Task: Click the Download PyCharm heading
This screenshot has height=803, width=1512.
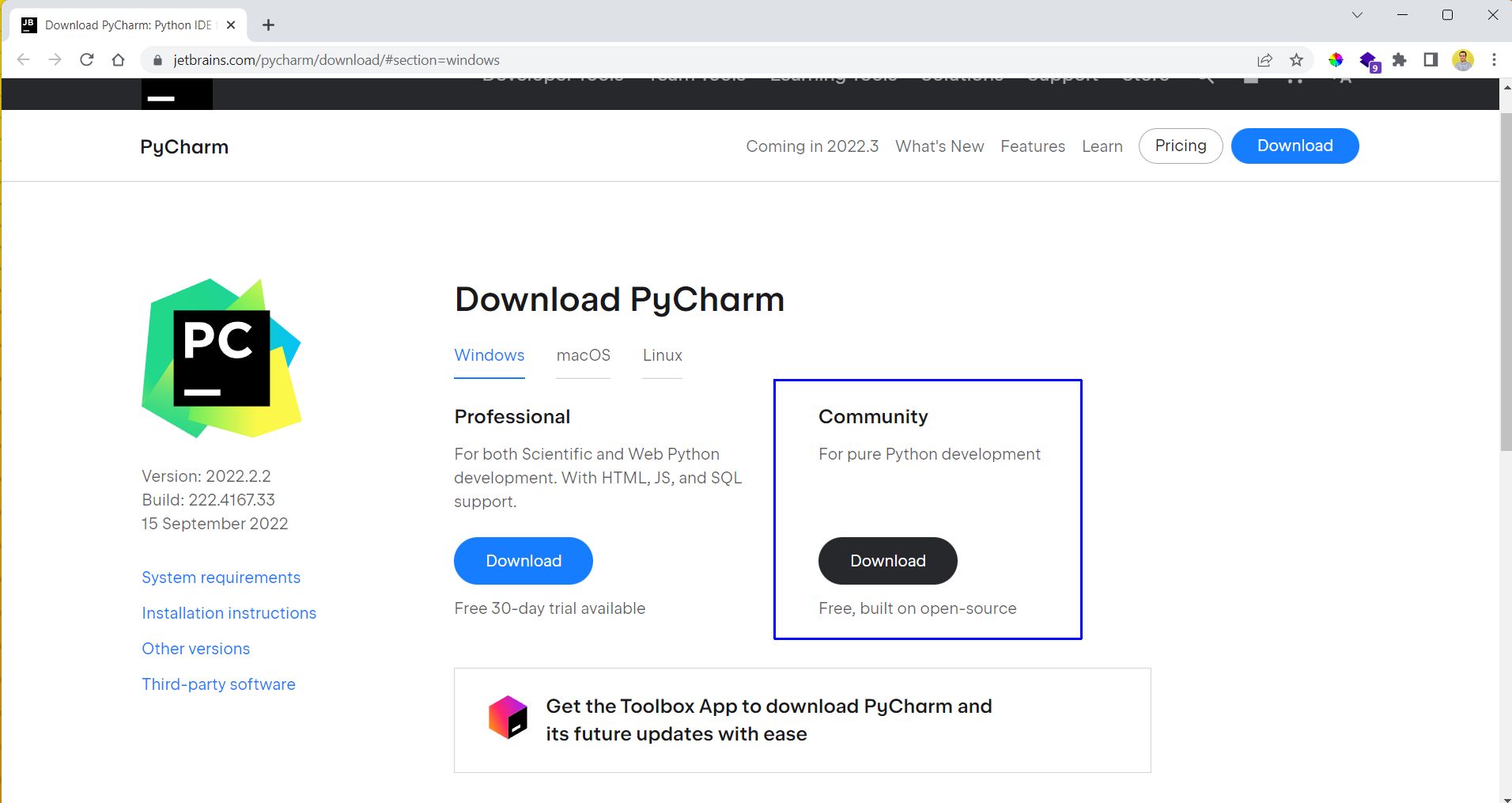Action: (619, 299)
